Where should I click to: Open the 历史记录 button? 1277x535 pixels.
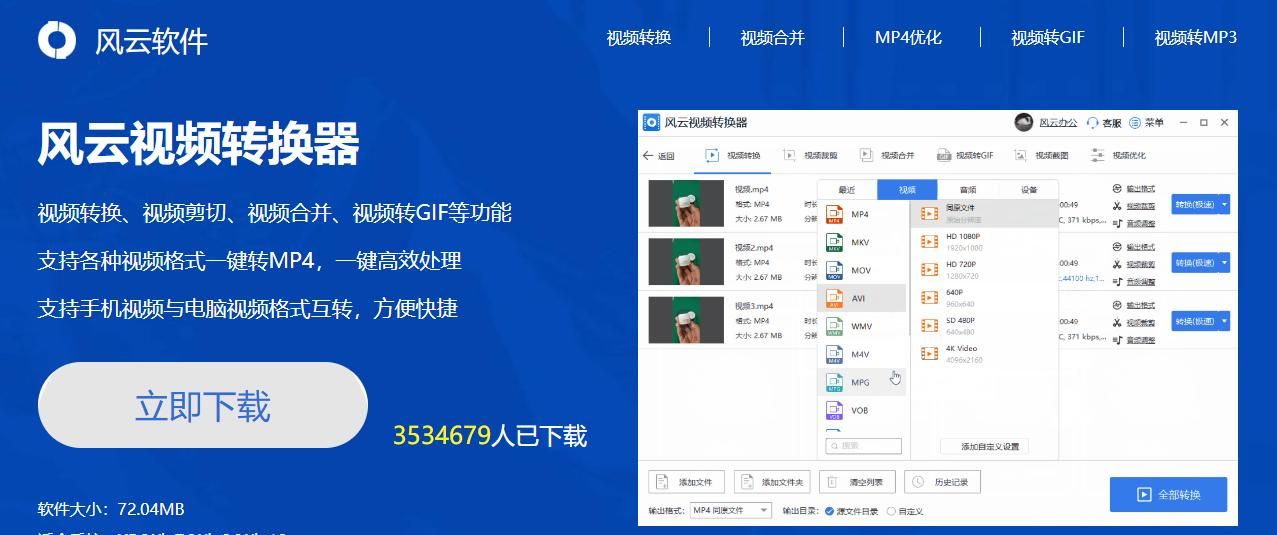tap(942, 482)
